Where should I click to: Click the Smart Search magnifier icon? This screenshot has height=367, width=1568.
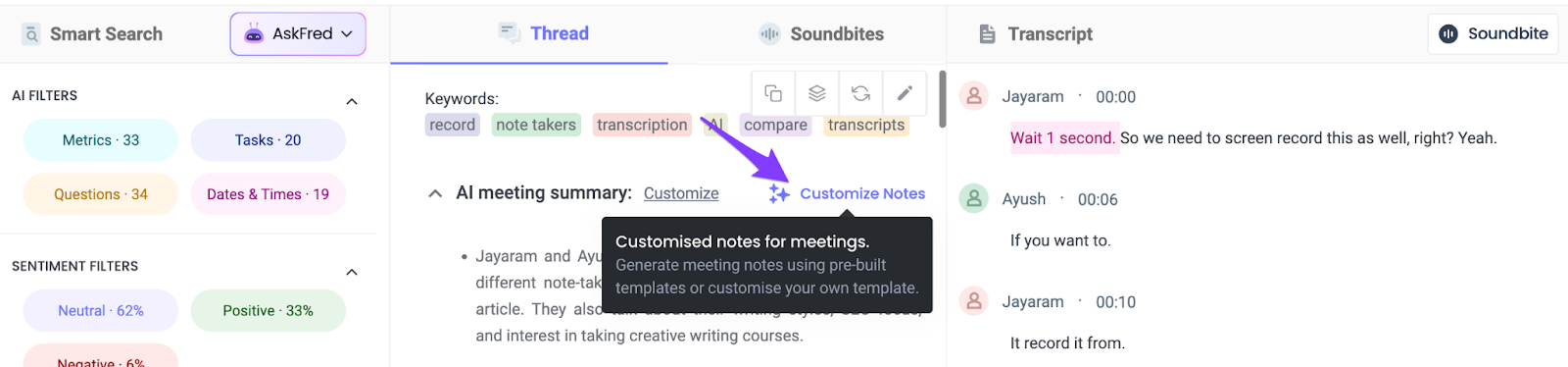tap(31, 34)
